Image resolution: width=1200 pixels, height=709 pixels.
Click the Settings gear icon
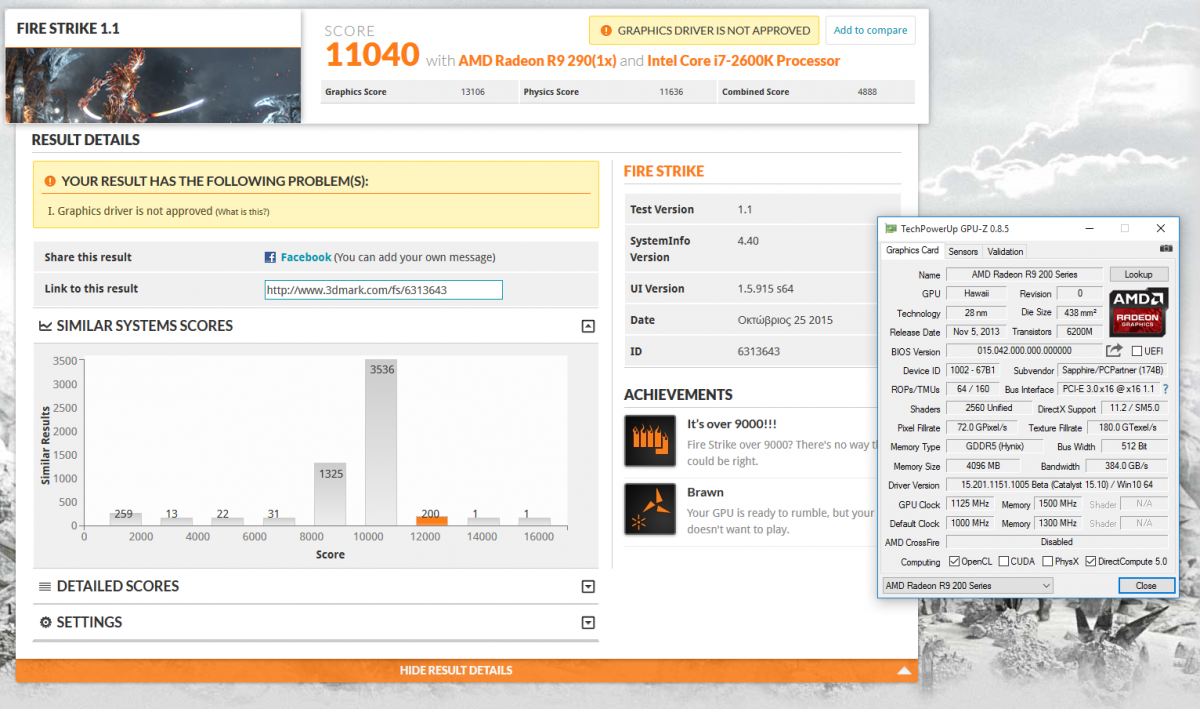click(x=45, y=622)
